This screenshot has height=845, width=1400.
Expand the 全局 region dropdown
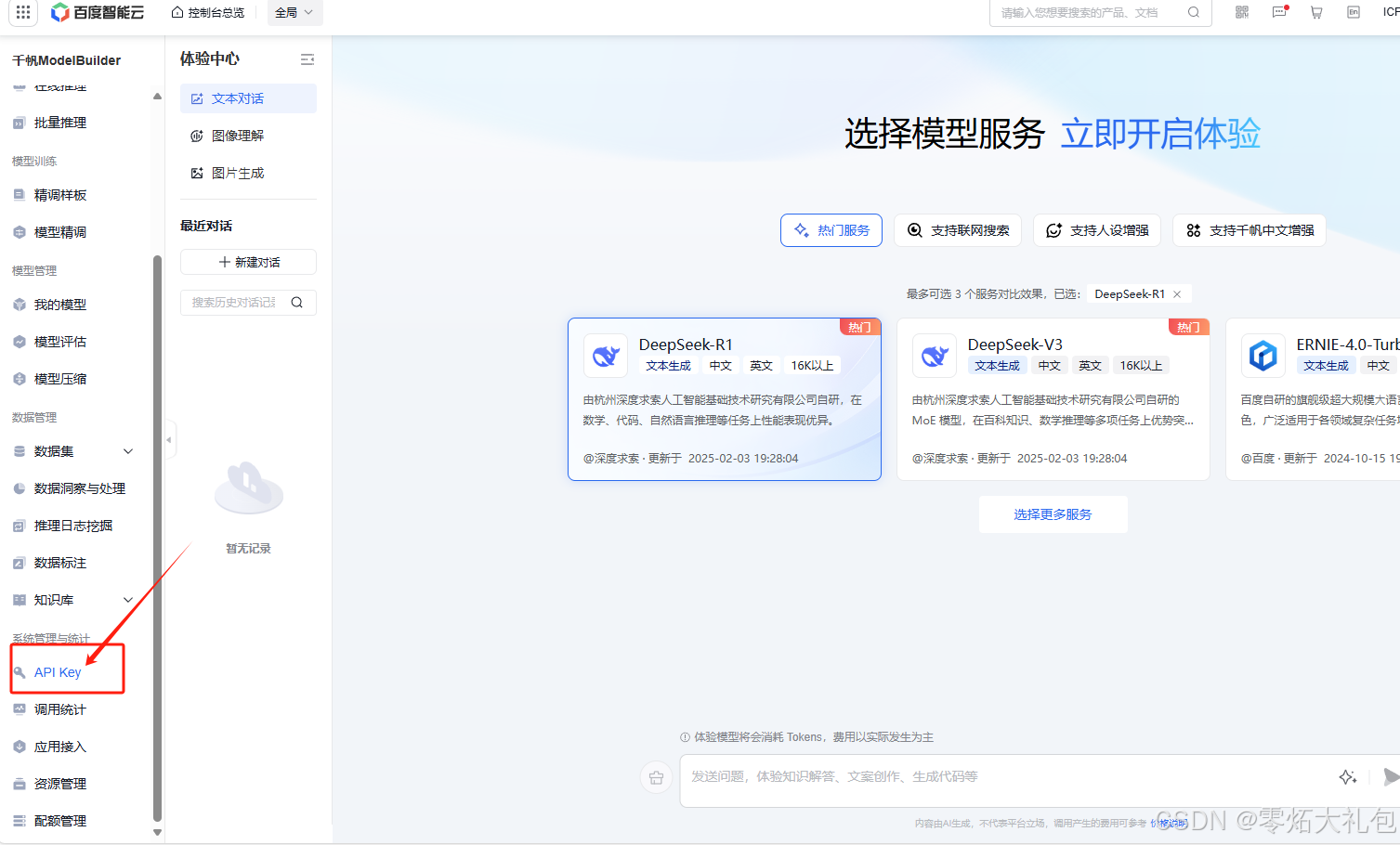294,12
